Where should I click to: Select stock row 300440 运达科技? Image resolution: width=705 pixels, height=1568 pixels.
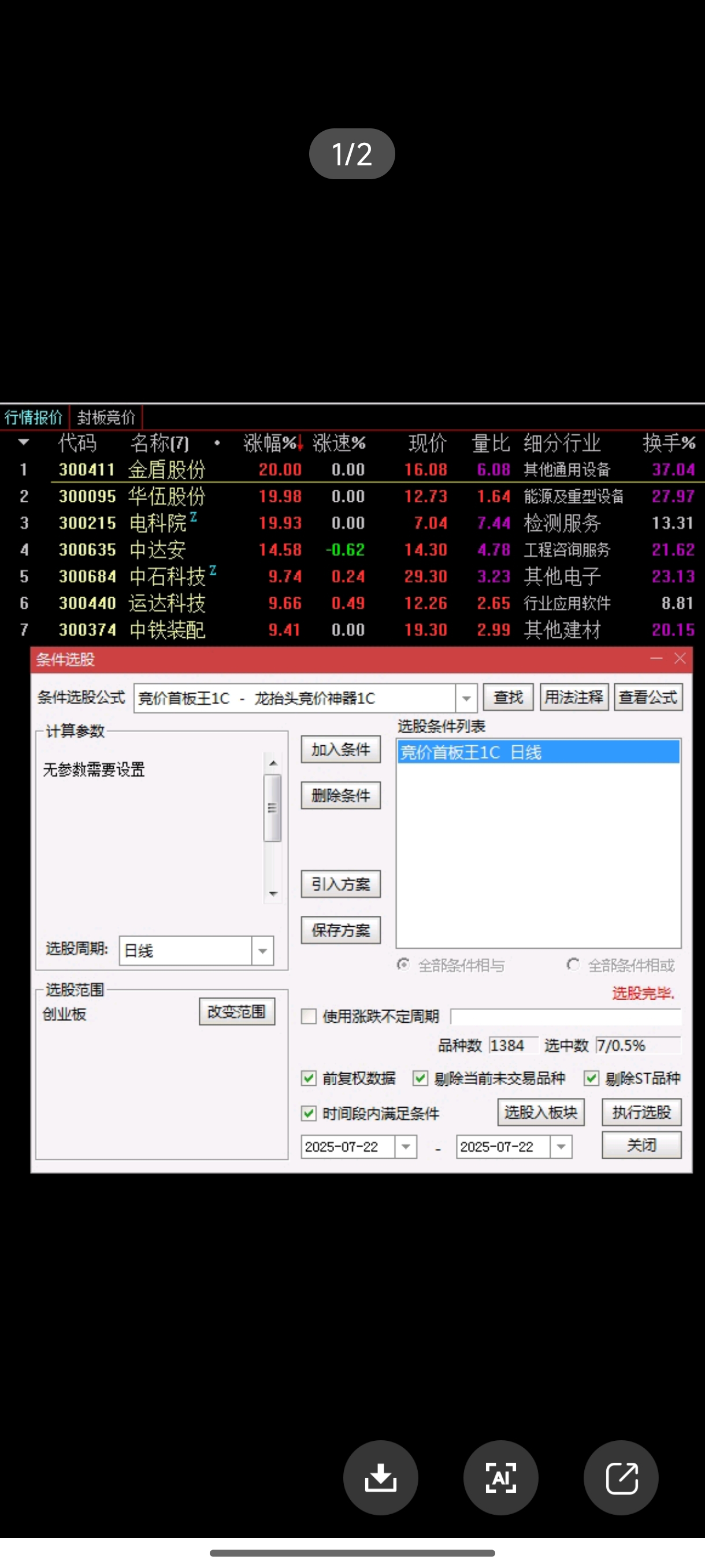pos(353,603)
